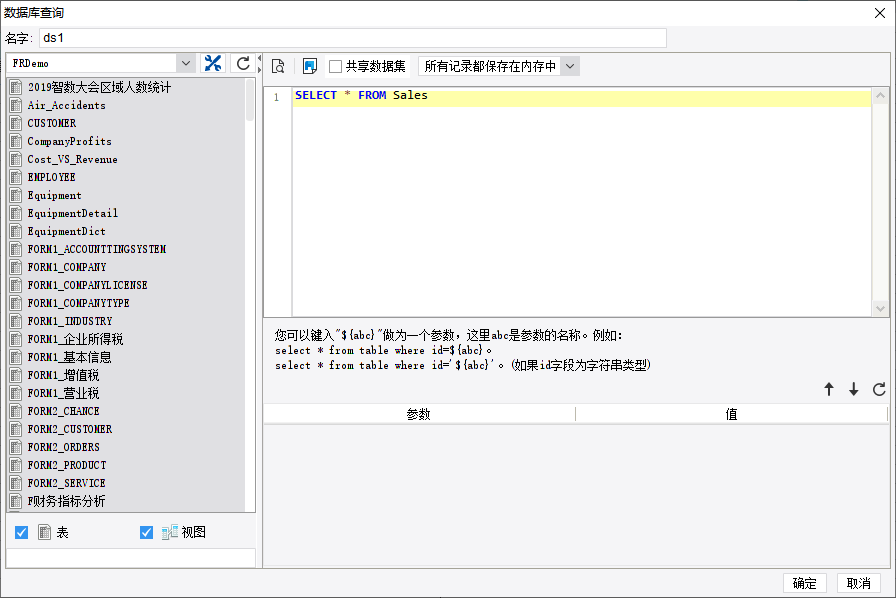The width and height of the screenshot is (896, 598).
Task: Select the CUSTOMER table
Action: [x=51, y=123]
